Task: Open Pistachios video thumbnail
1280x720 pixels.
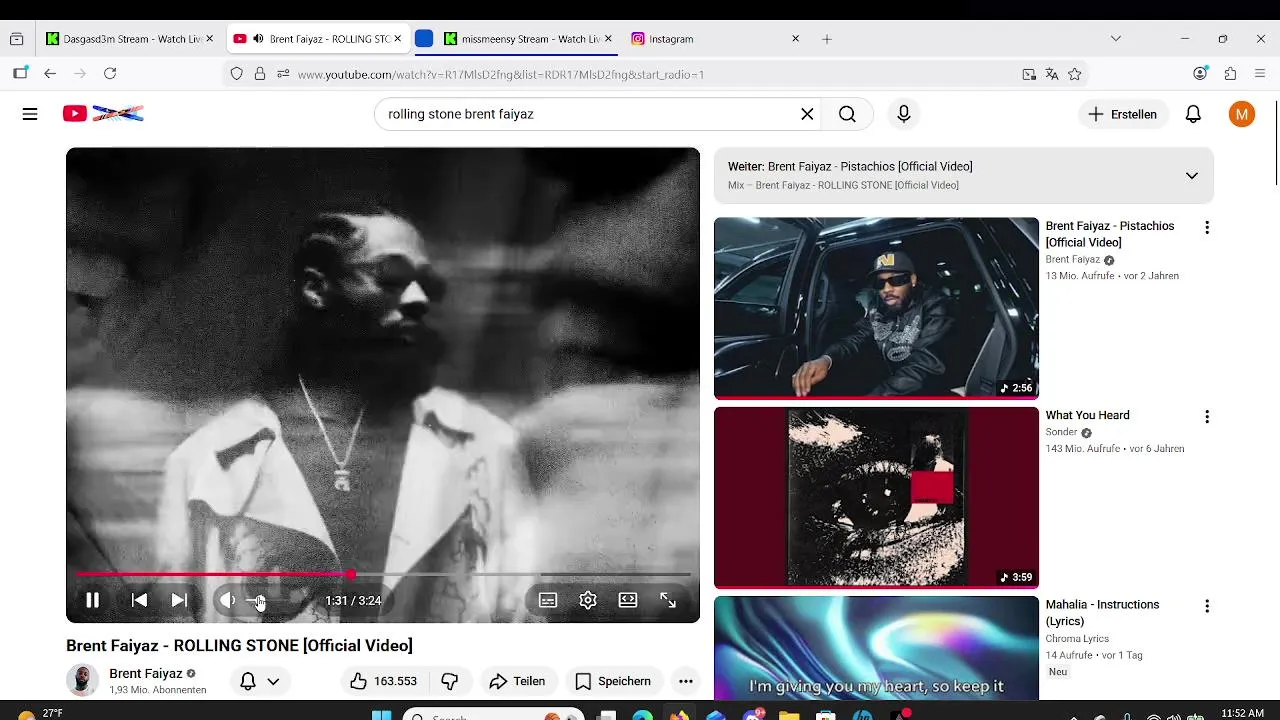Action: coord(876,308)
